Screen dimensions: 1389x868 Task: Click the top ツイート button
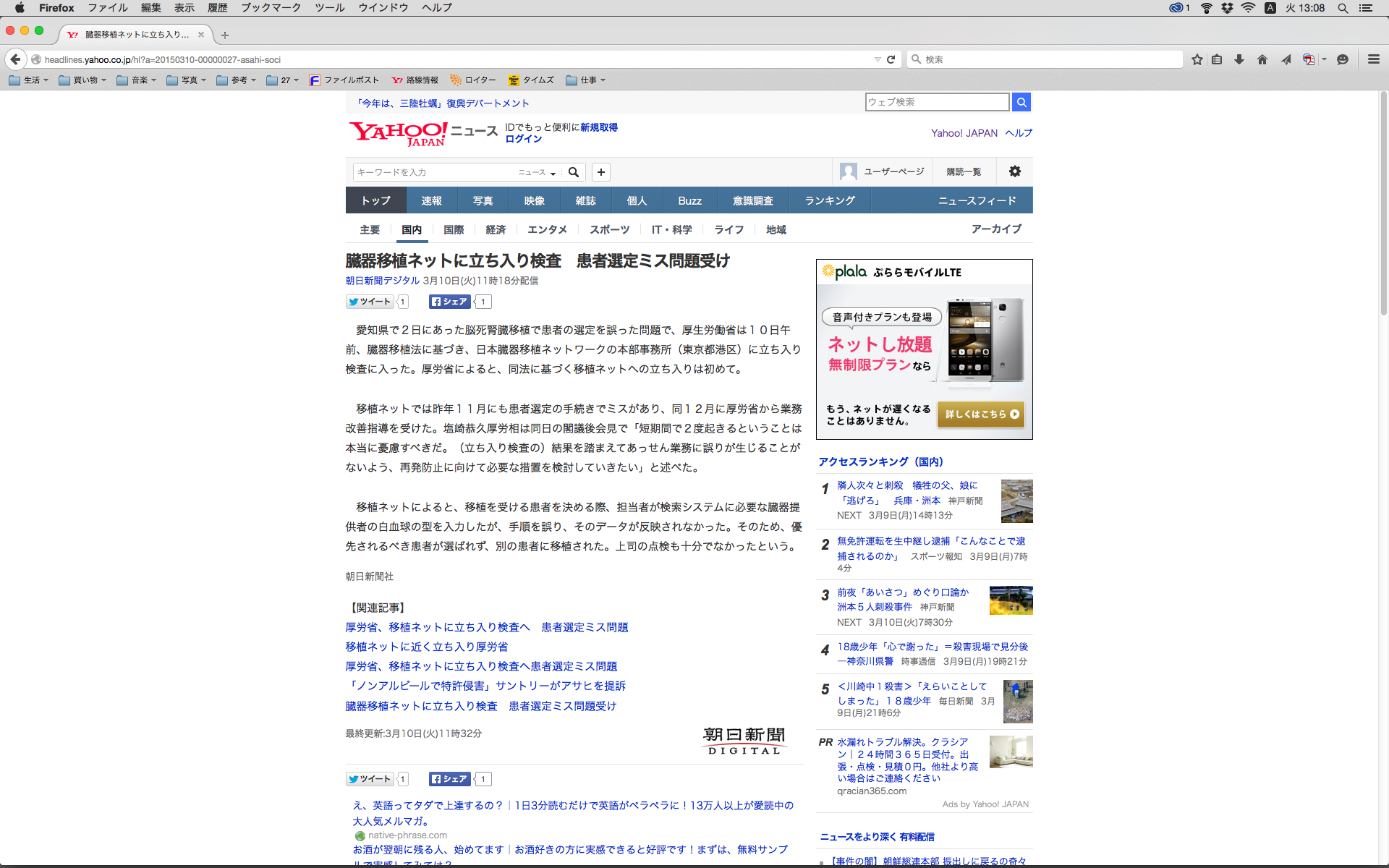370,302
